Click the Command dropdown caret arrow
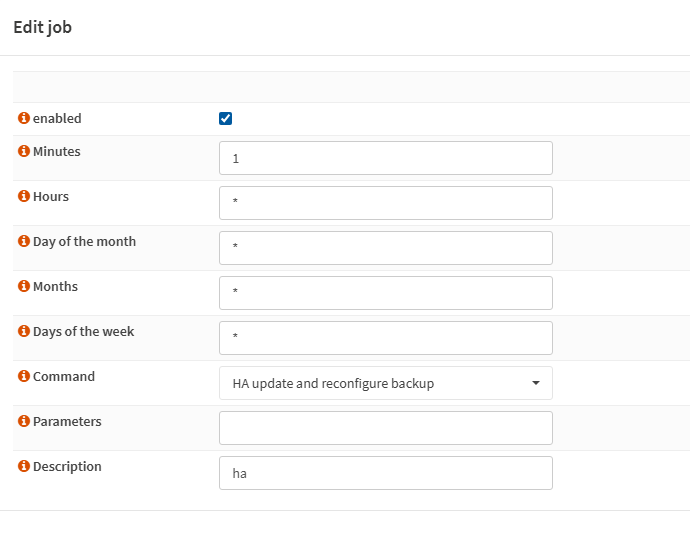The image size is (690, 549). [536, 383]
